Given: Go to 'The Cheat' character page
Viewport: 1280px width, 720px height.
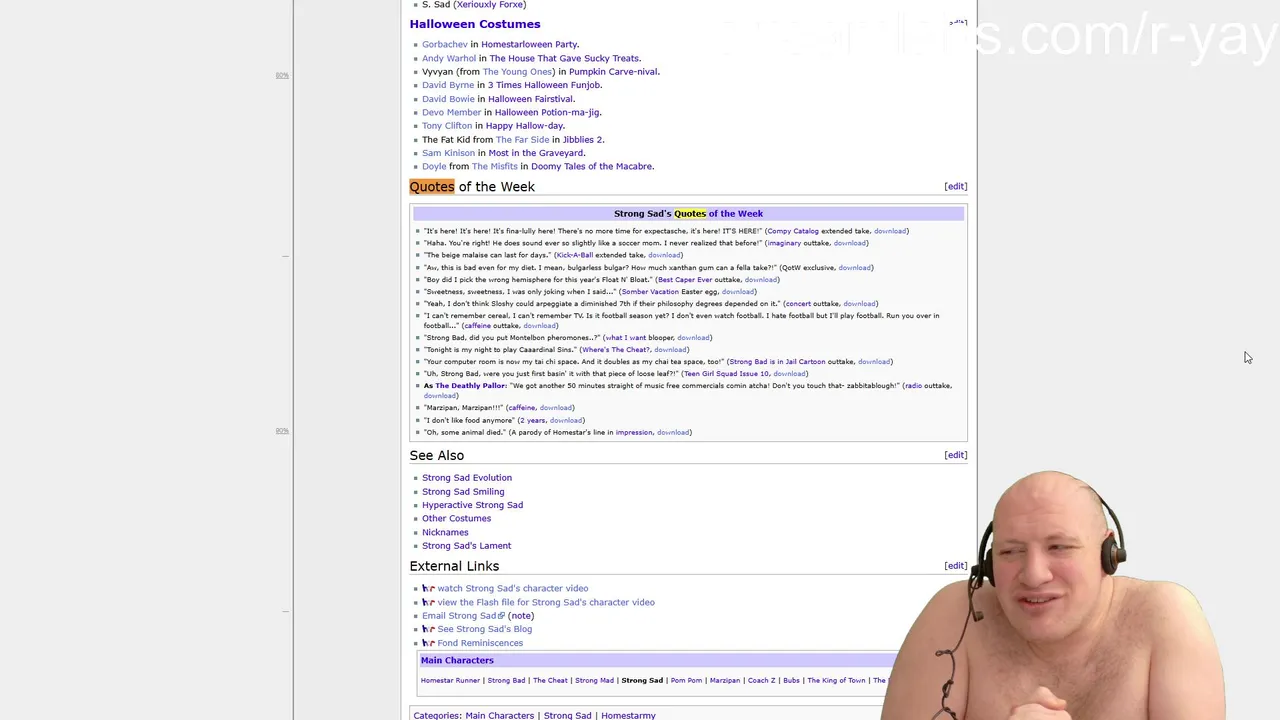Looking at the screenshot, I should click(550, 681).
